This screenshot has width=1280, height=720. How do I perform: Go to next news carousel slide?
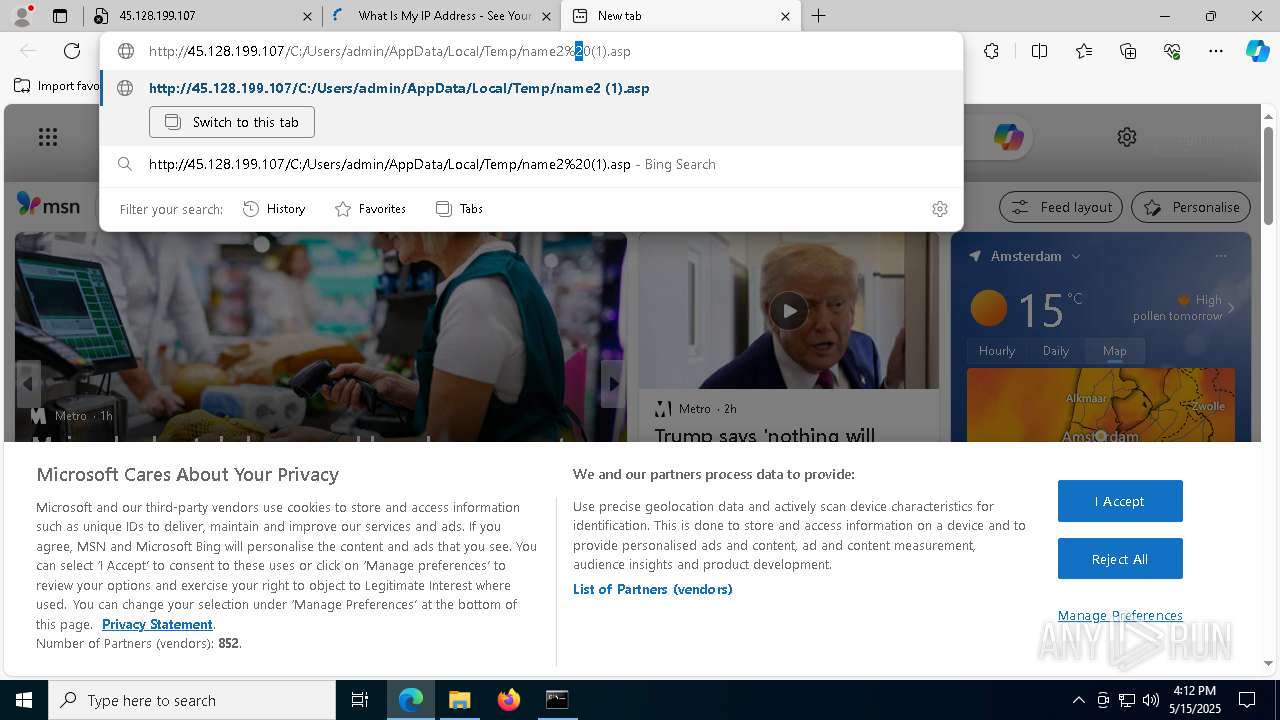613,383
